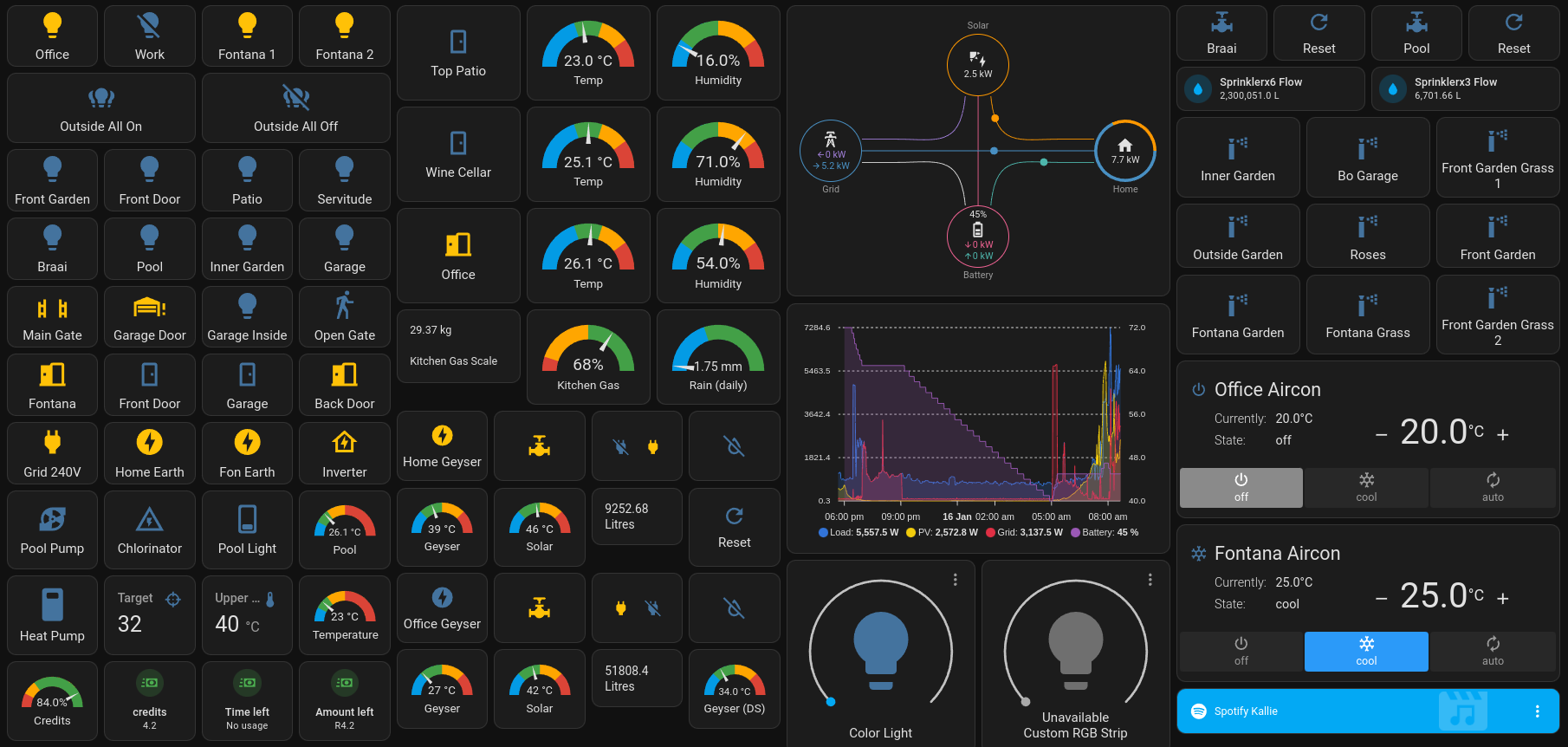
Task: Toggle the Color Light bulb
Action: point(880,650)
